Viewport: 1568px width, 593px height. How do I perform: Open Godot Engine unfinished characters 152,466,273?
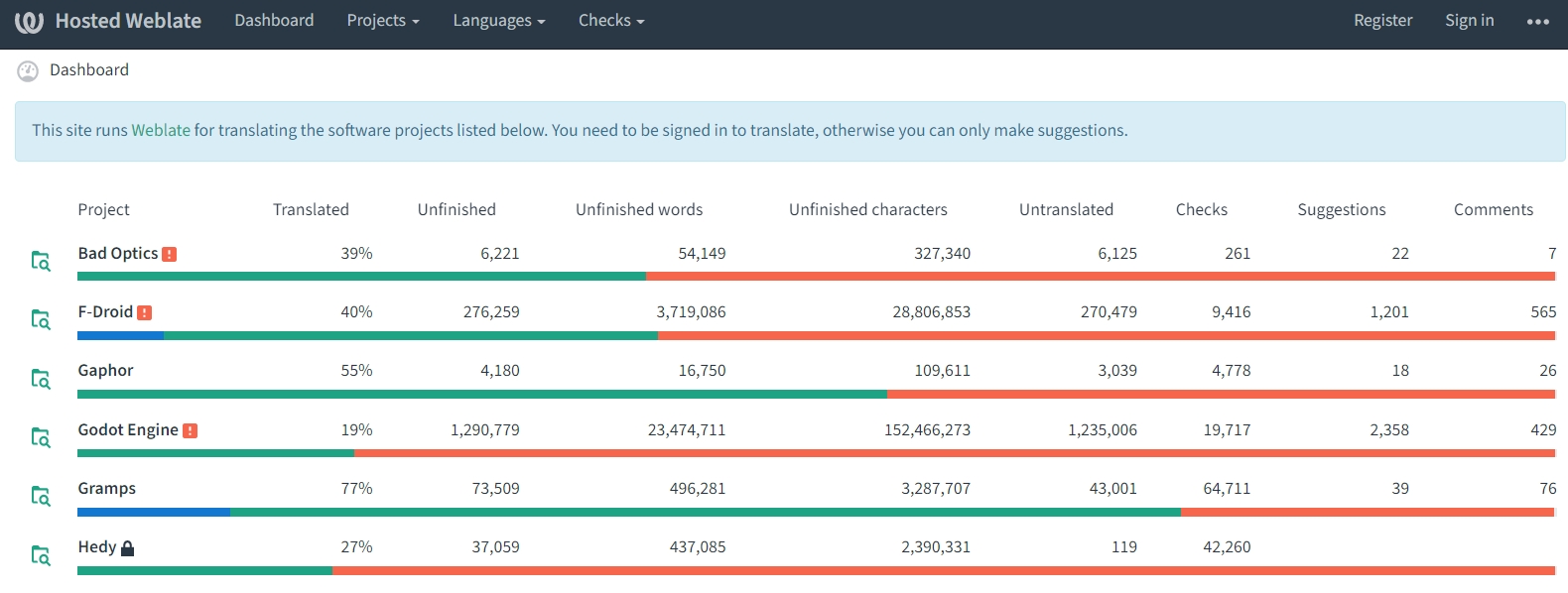pos(927,429)
